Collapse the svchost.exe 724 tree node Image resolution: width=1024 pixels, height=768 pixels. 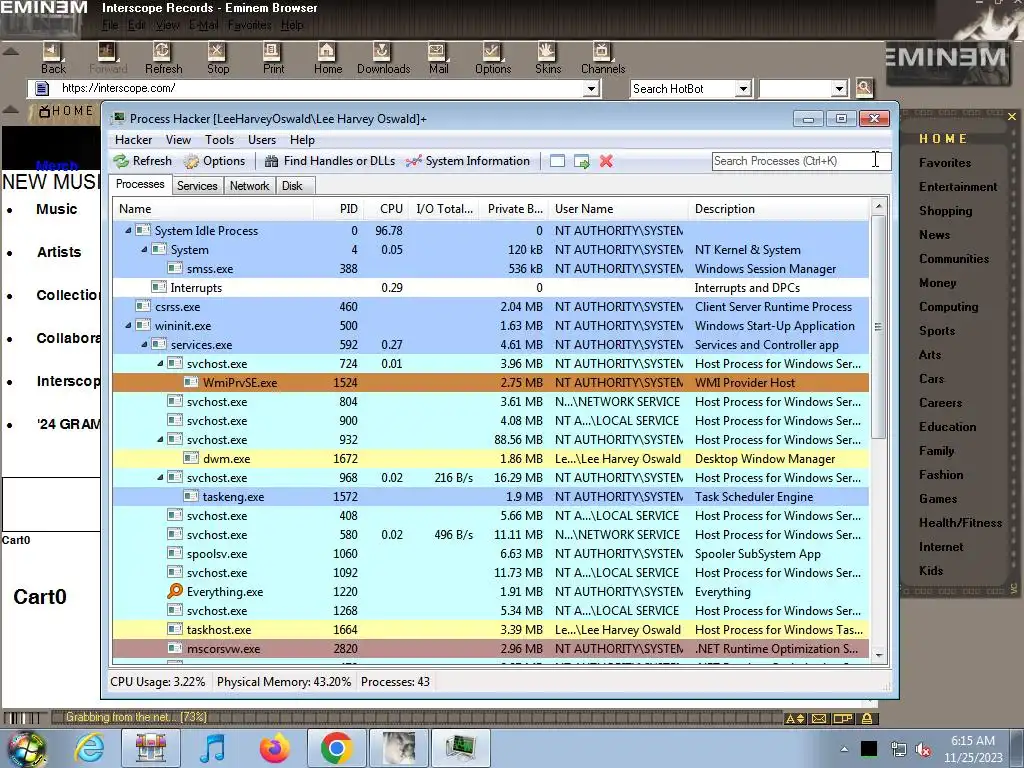160,363
